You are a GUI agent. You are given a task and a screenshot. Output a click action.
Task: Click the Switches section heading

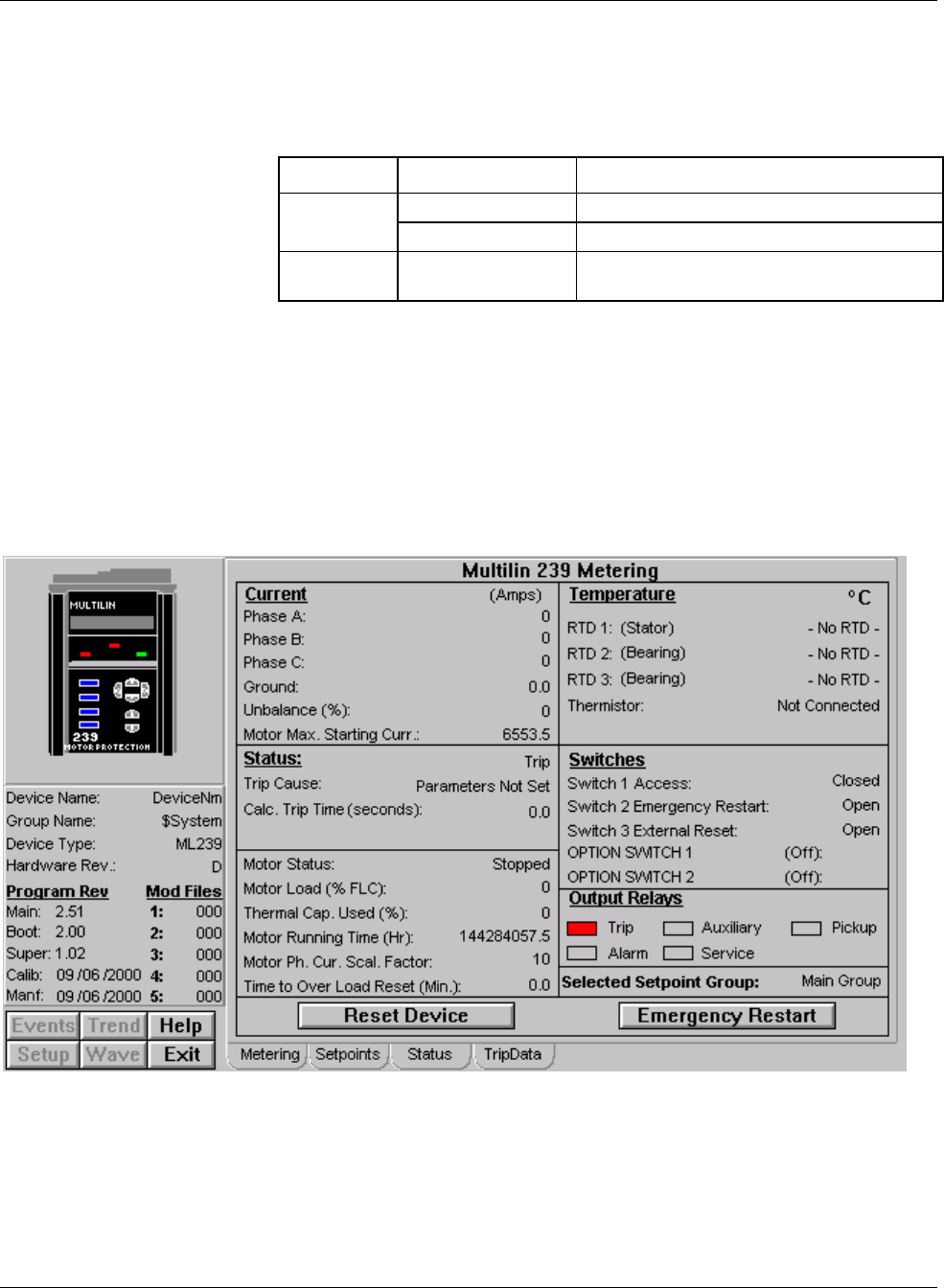point(607,760)
